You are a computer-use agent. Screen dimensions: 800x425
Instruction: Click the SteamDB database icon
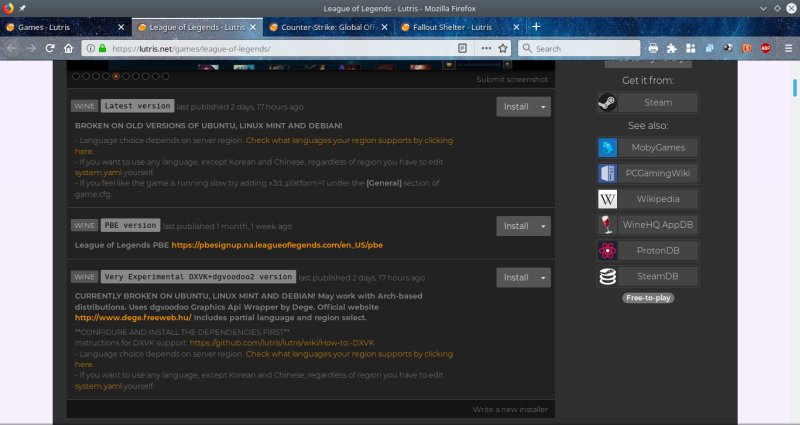[x=607, y=276]
